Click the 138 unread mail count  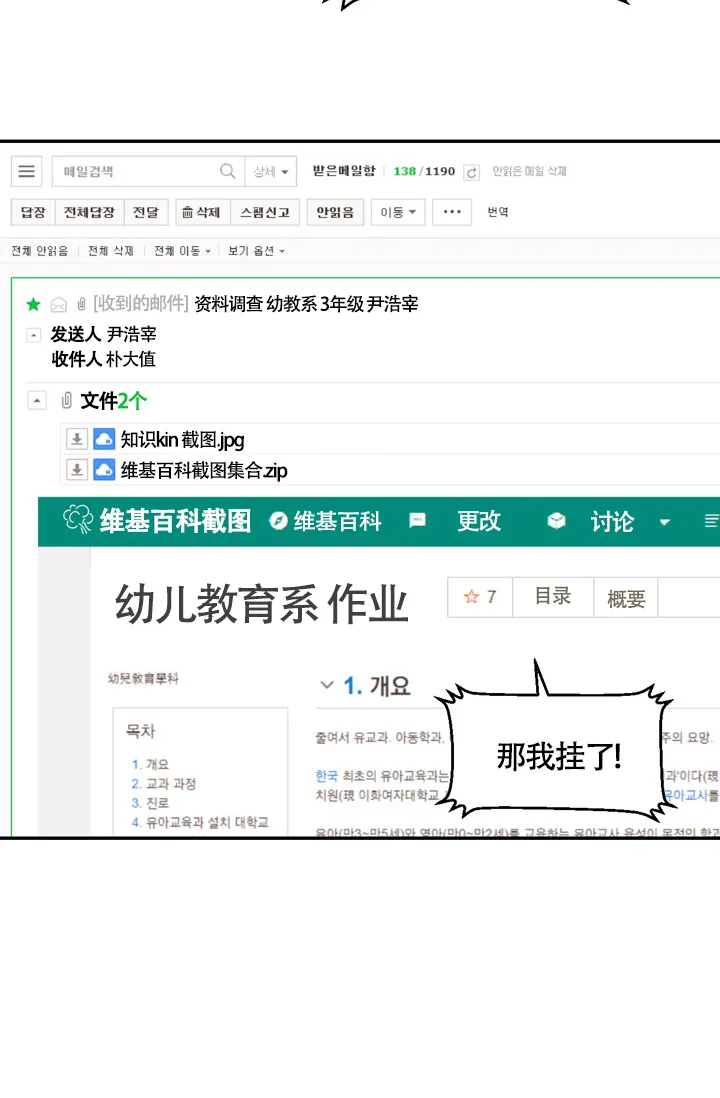click(x=405, y=171)
